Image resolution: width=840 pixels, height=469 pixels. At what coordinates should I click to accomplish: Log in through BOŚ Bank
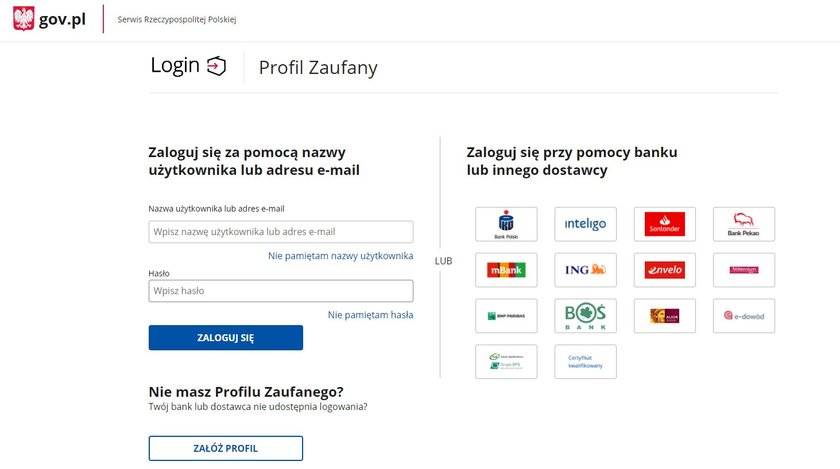coord(585,316)
